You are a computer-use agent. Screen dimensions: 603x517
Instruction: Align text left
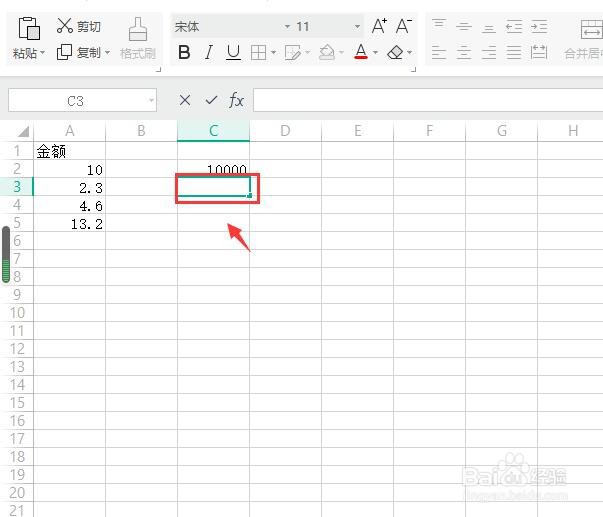[x=439, y=52]
